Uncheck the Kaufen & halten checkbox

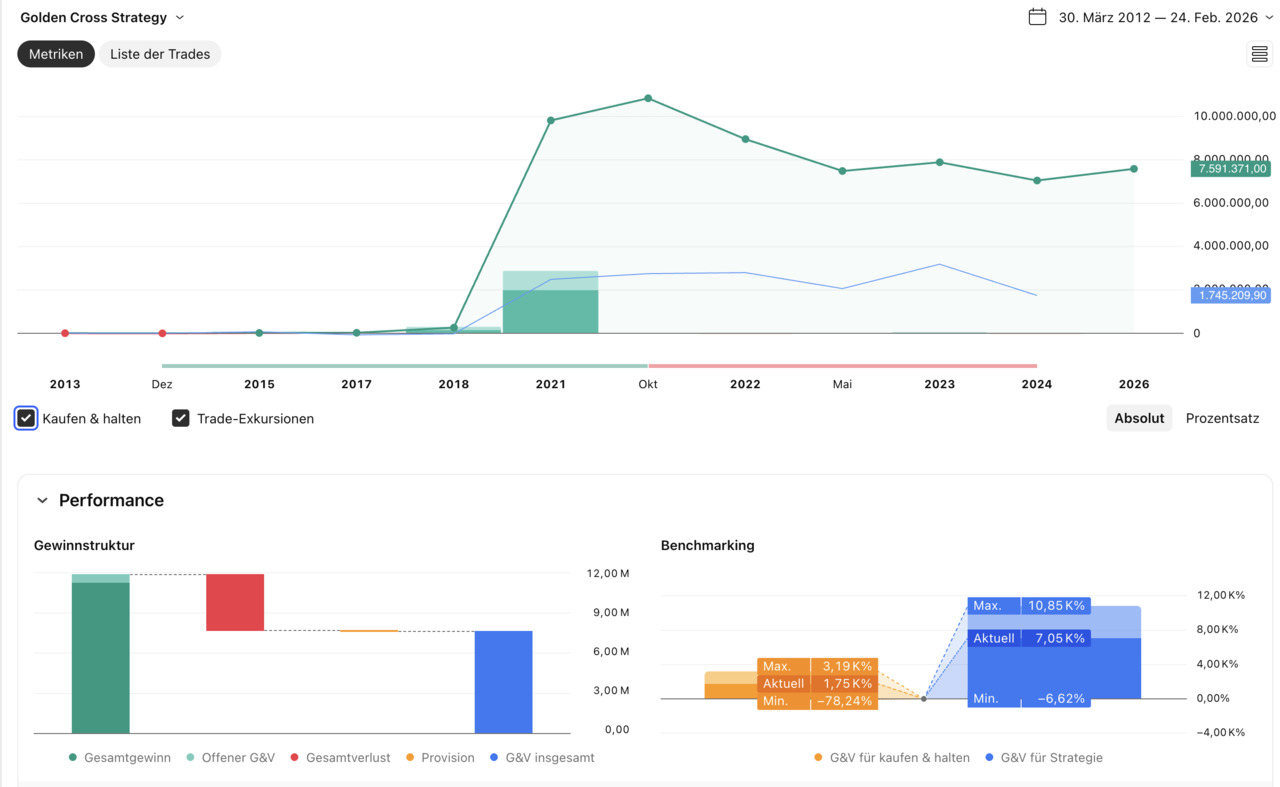point(26,418)
